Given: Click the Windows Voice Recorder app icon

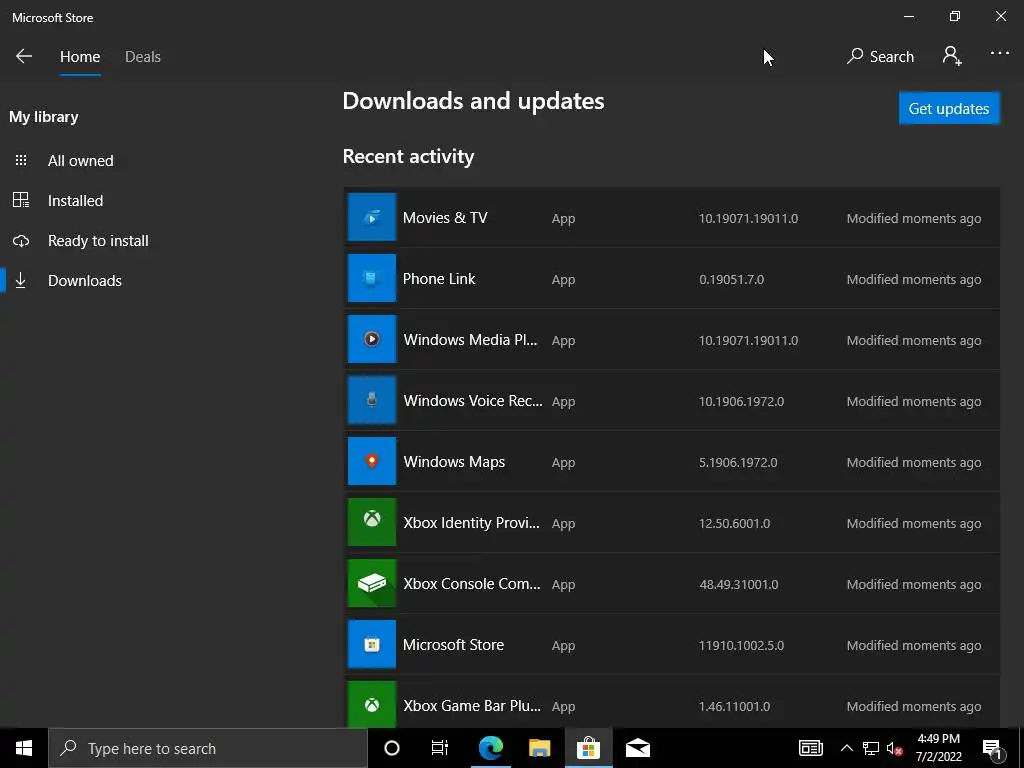Looking at the screenshot, I should point(372,400).
